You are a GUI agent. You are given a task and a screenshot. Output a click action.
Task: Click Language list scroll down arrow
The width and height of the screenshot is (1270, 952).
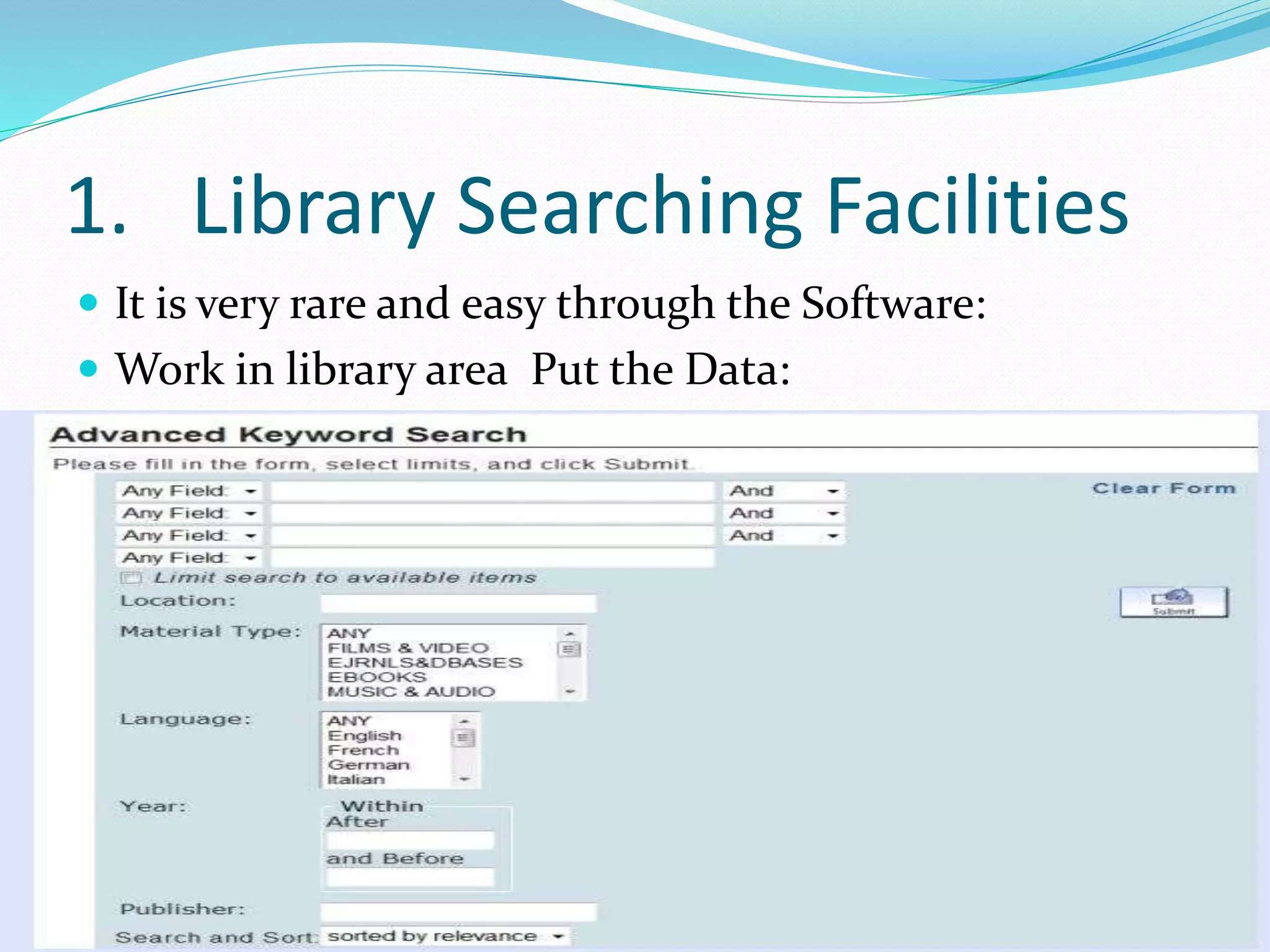tap(464, 779)
